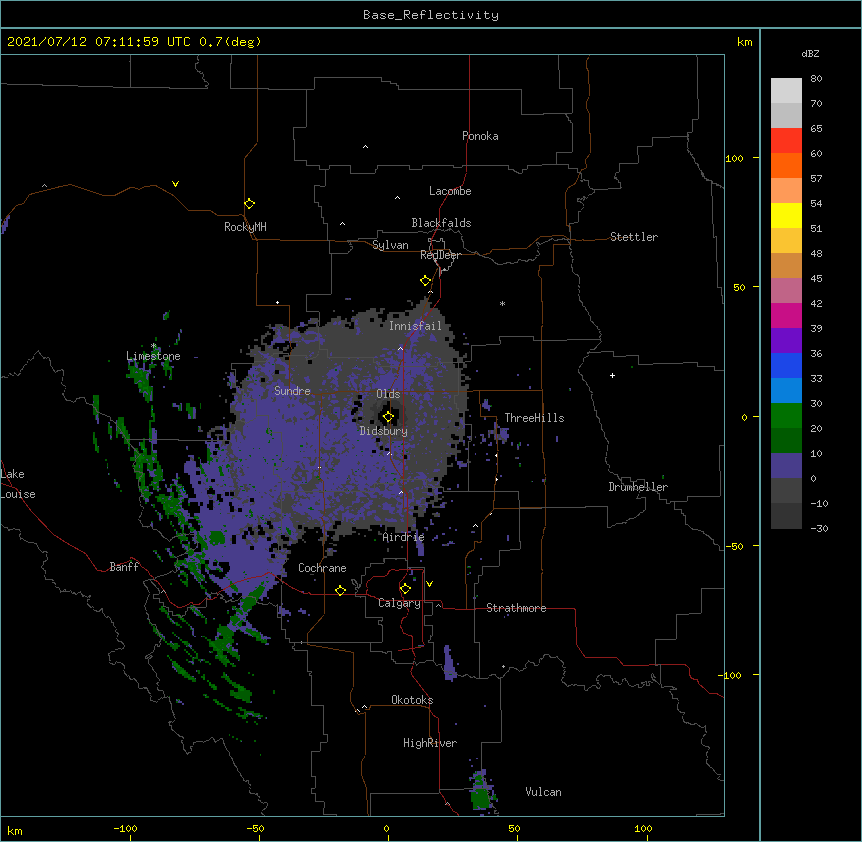The image size is (862, 842).
Task: Select the bright yellow 51–54 dBZ legend swatch
Action: click(786, 215)
